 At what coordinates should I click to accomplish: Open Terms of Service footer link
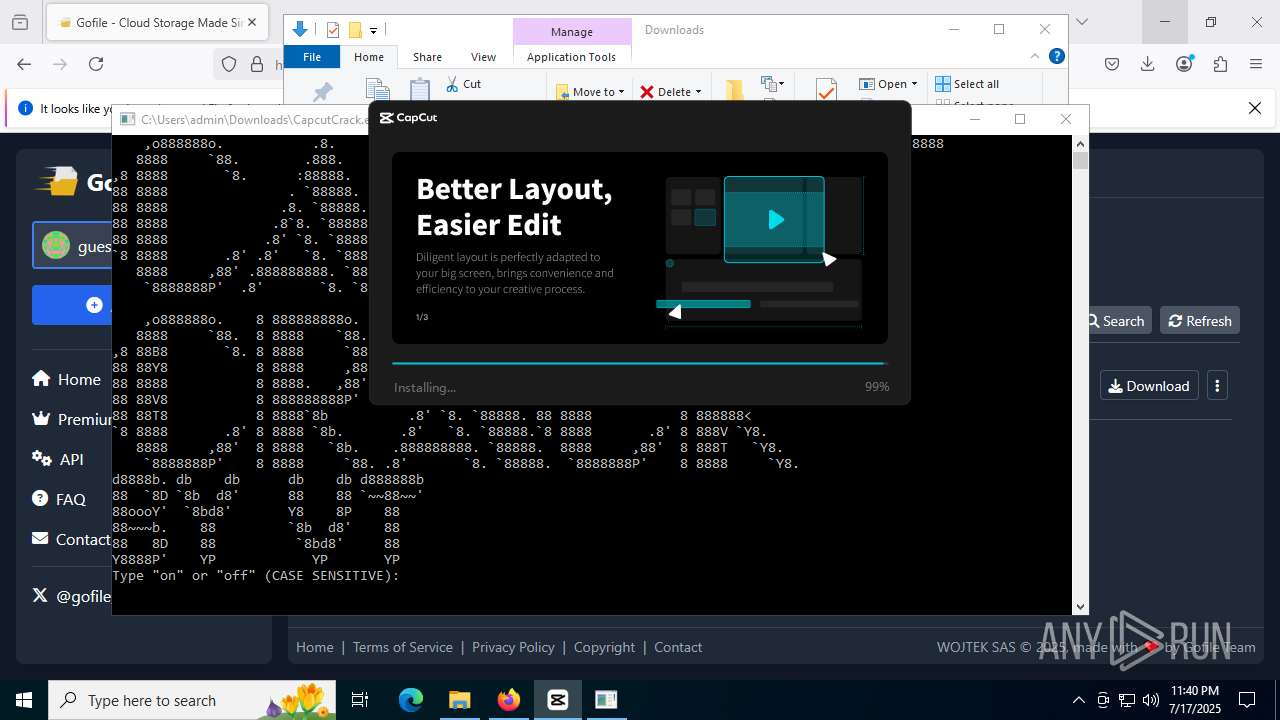402,647
